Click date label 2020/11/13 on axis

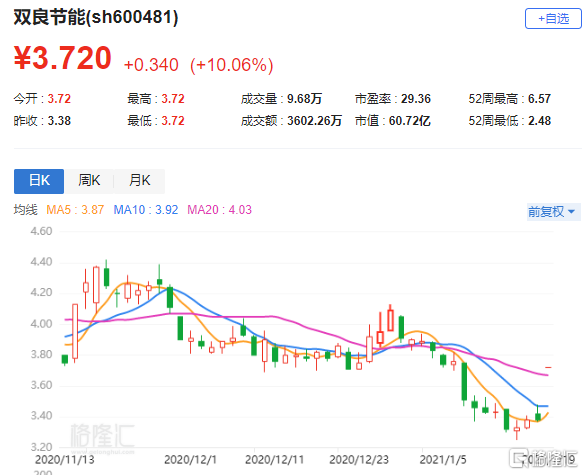[x=64, y=460]
